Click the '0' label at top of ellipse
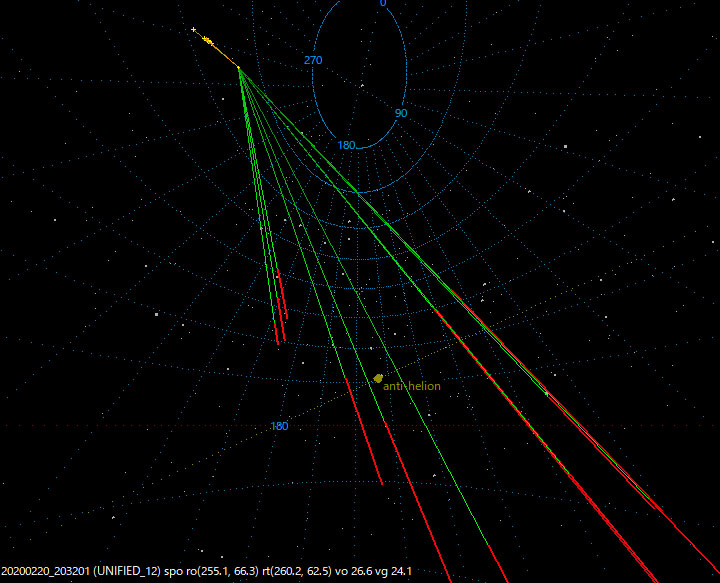720x583 pixels. click(383, 3)
